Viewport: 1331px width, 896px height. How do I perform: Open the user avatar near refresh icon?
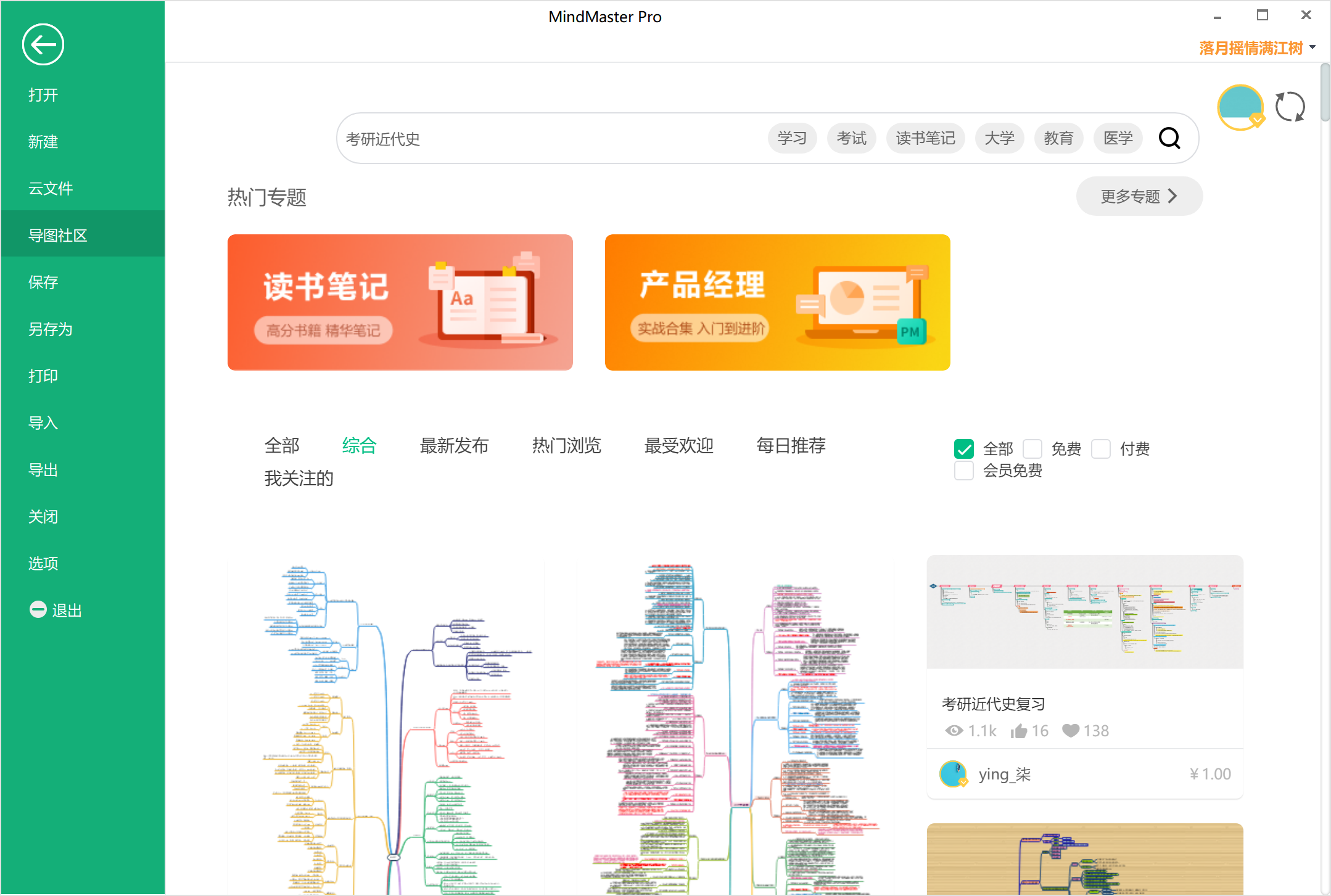(x=1240, y=107)
